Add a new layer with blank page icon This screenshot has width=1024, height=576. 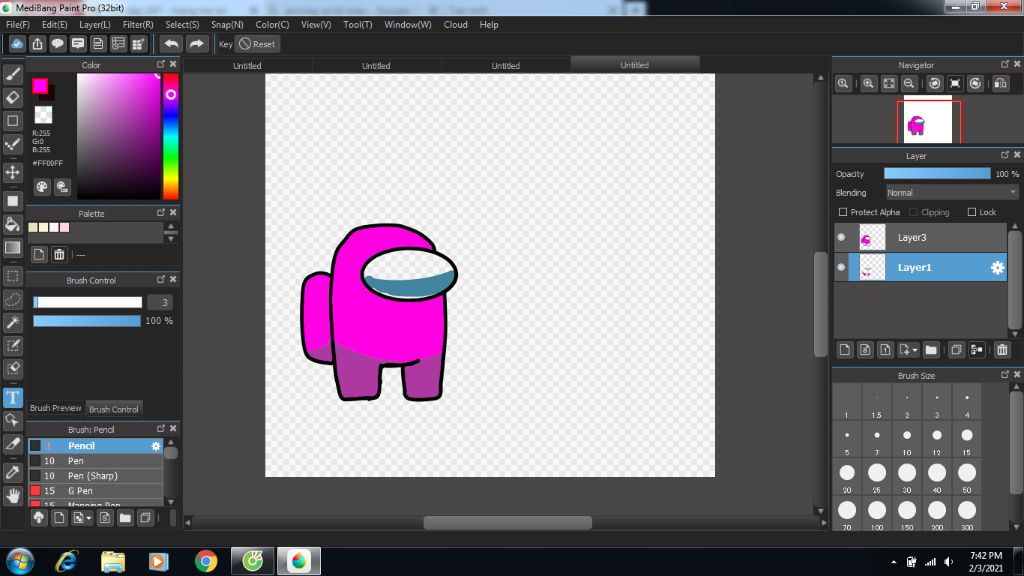tap(844, 350)
